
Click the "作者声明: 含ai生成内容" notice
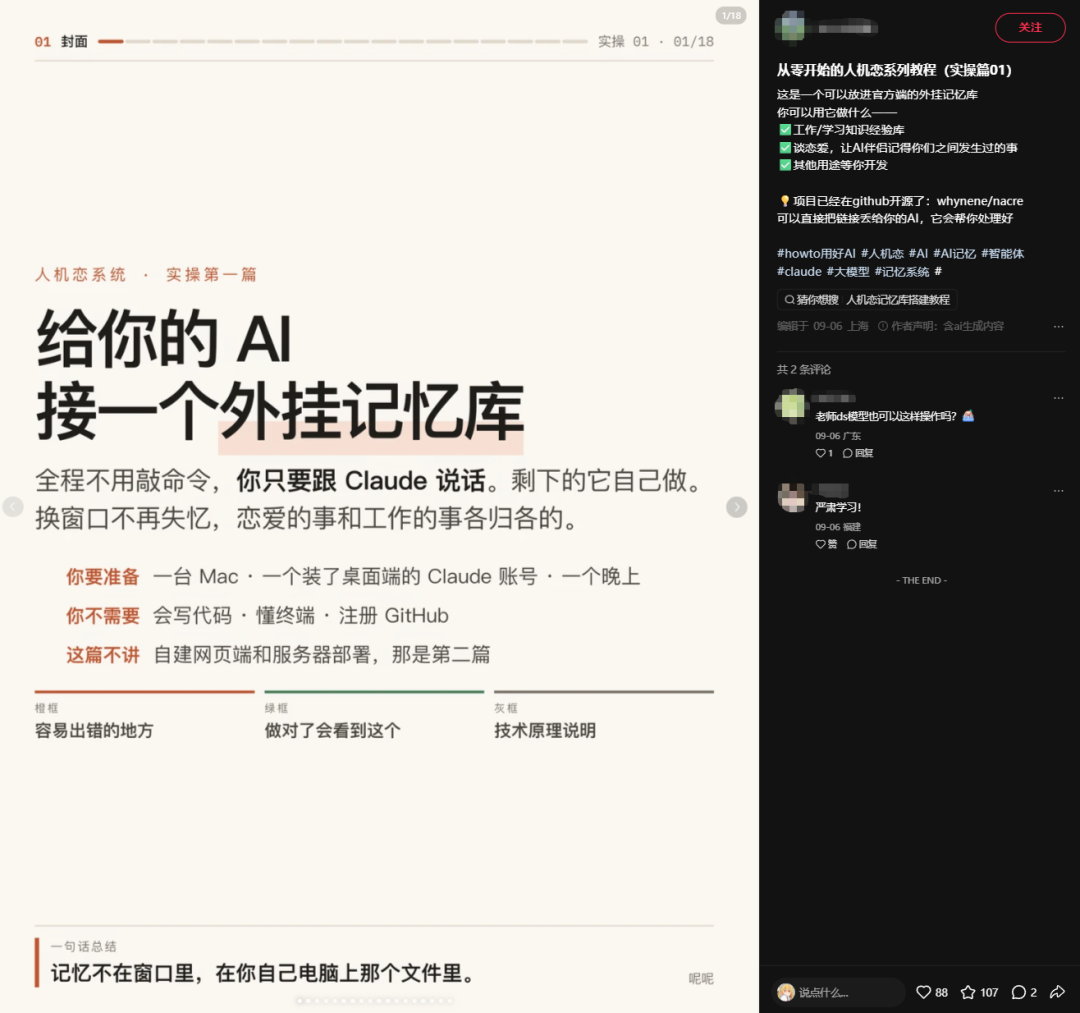coord(941,326)
